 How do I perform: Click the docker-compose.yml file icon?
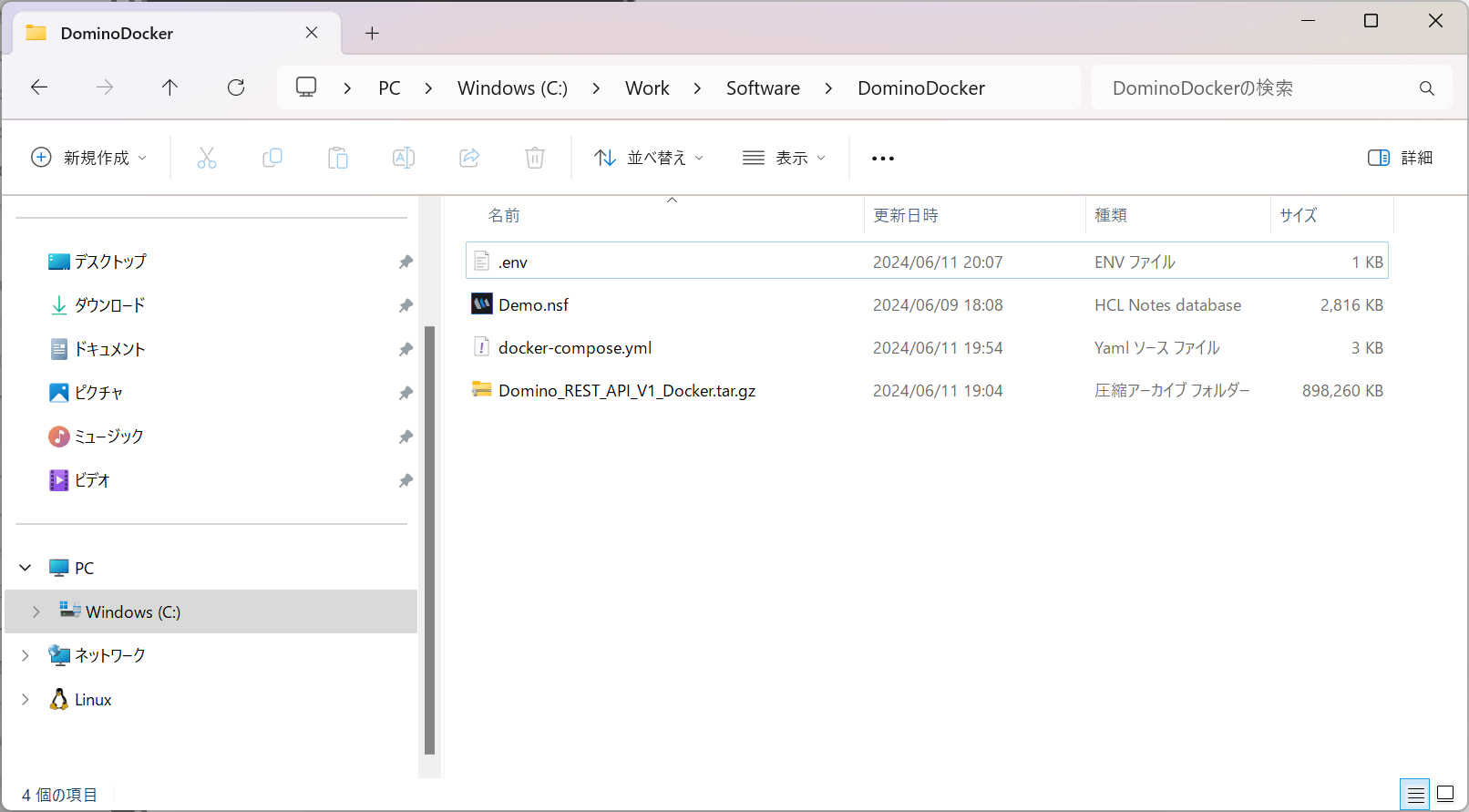[482, 346]
